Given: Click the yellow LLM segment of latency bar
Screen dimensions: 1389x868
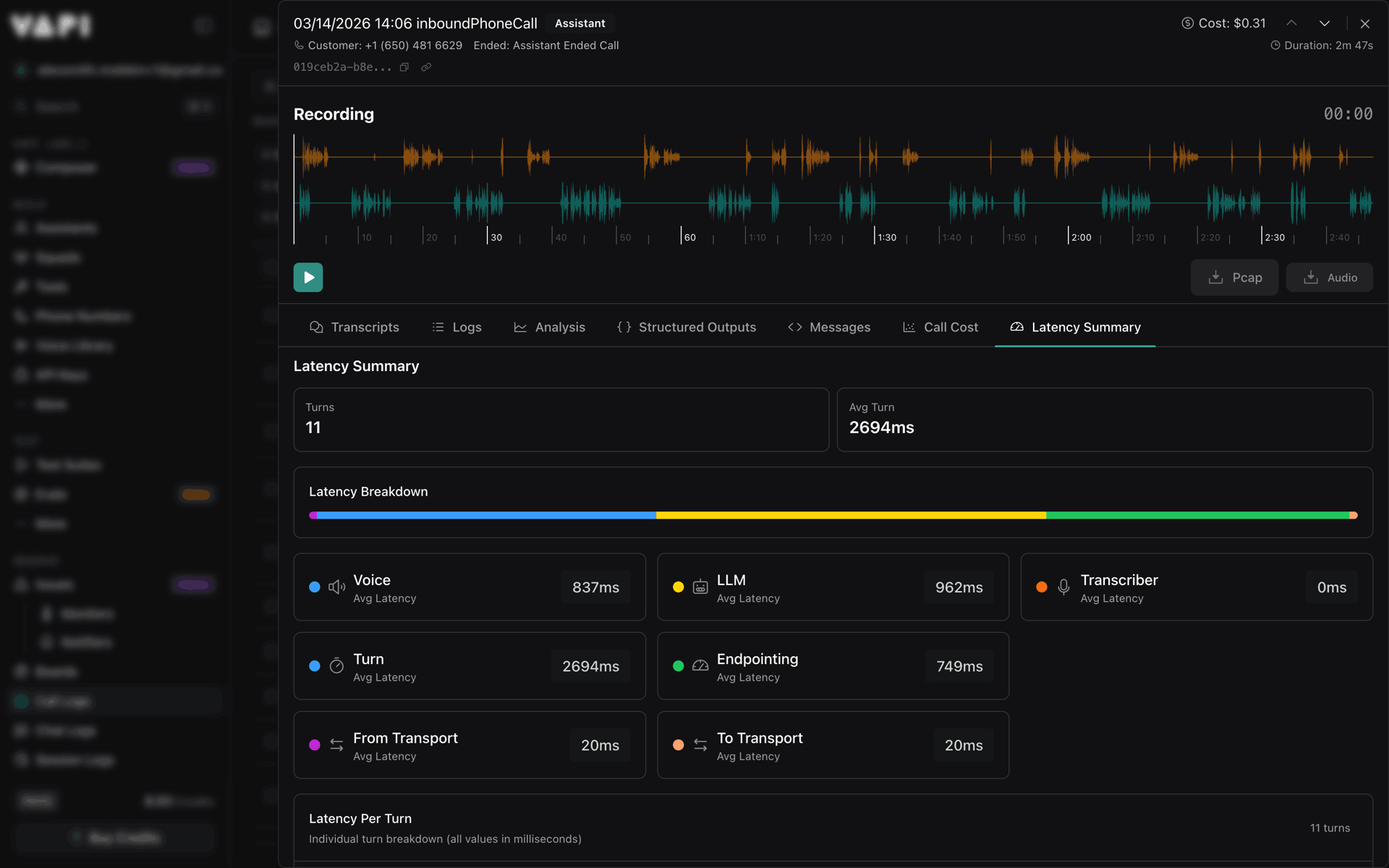Looking at the screenshot, I should click(x=851, y=515).
